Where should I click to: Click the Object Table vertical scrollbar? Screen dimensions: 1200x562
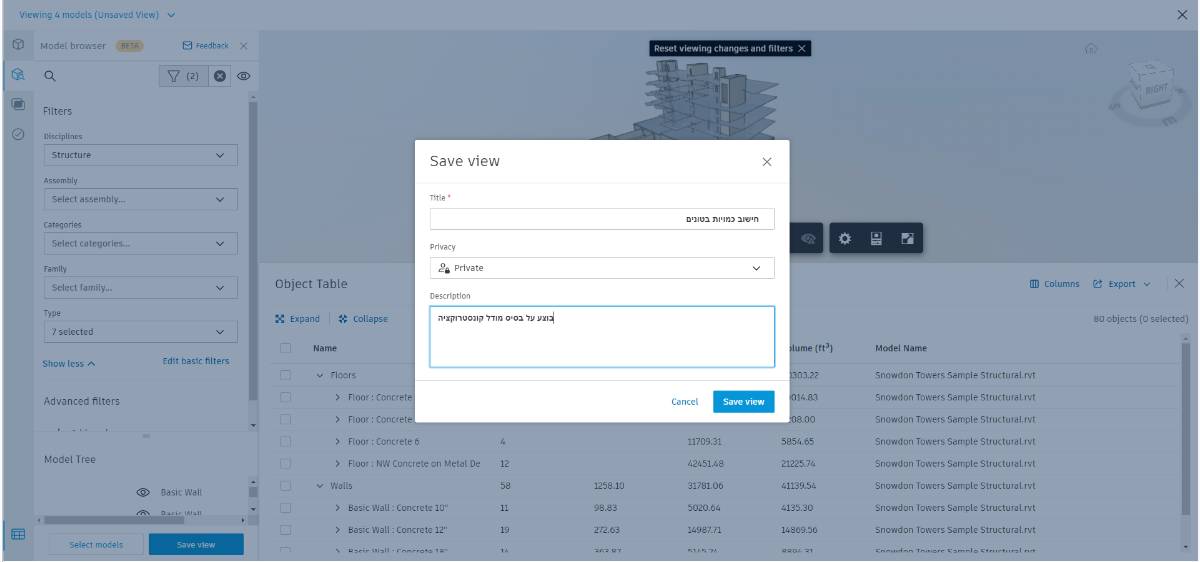point(1186,440)
